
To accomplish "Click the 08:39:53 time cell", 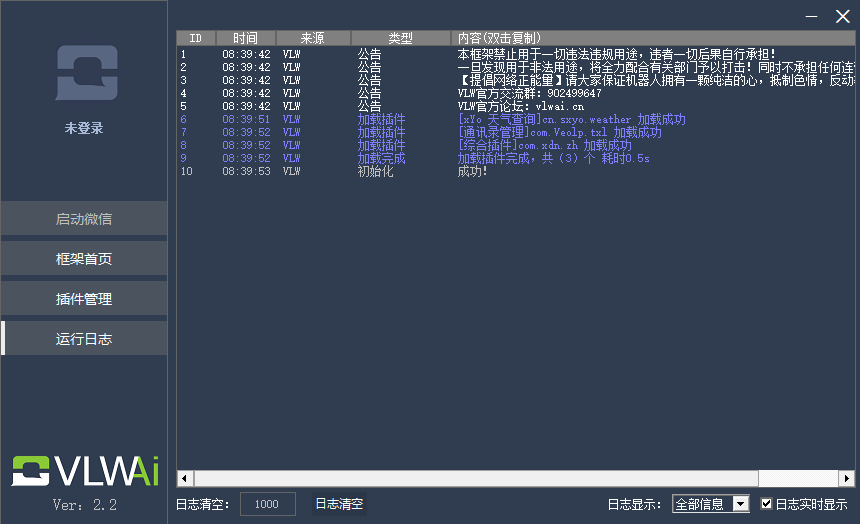I will 246,171.
